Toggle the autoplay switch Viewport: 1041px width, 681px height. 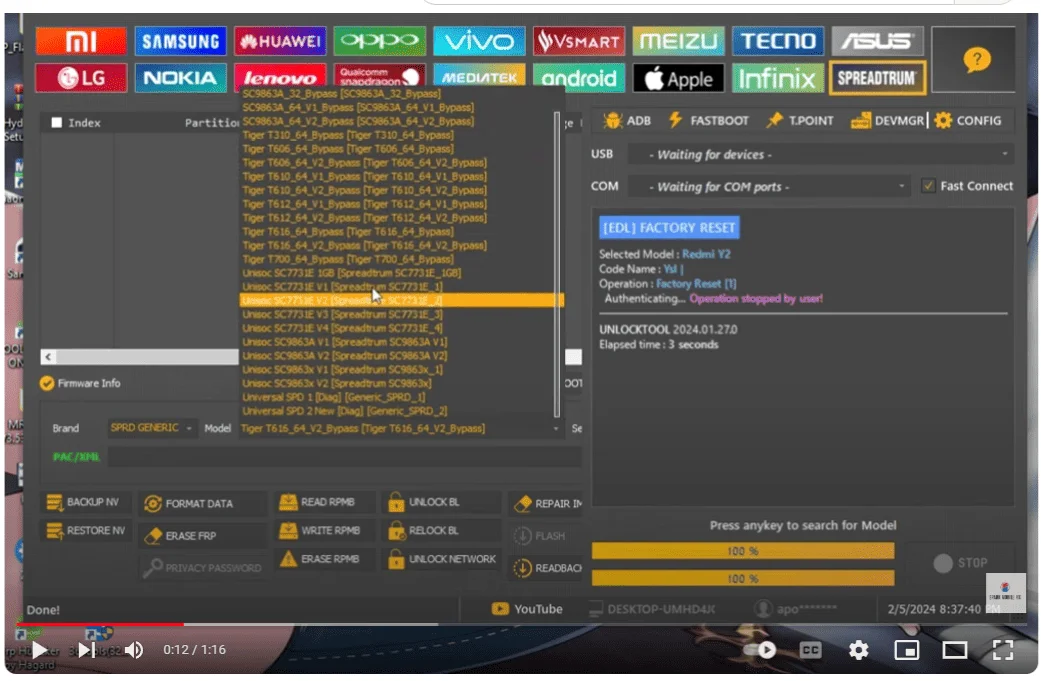click(x=761, y=650)
